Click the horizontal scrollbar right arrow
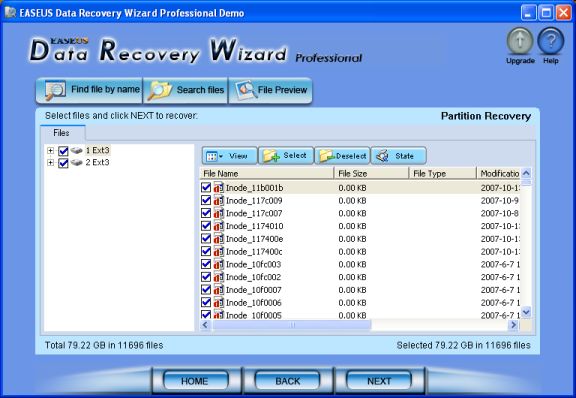 pyautogui.click(x=514, y=325)
